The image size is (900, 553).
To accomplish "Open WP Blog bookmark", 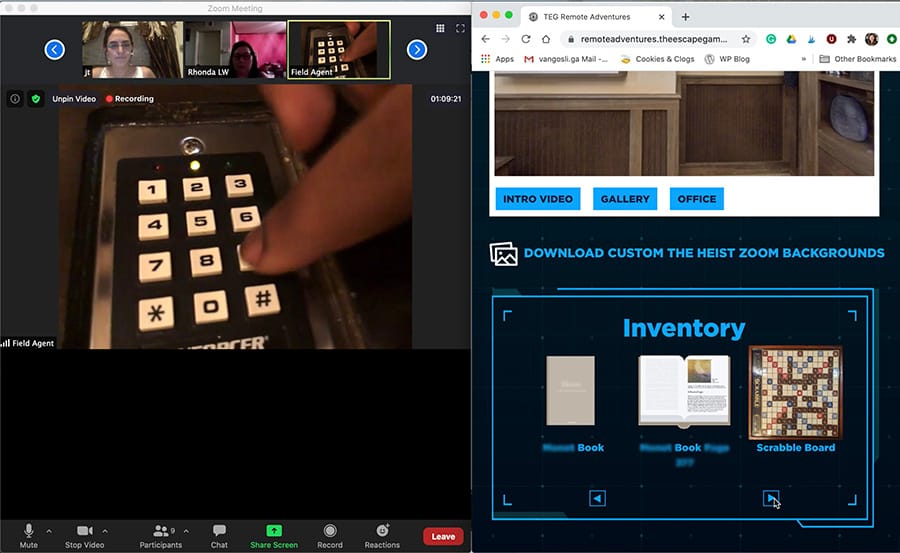I will pos(727,59).
